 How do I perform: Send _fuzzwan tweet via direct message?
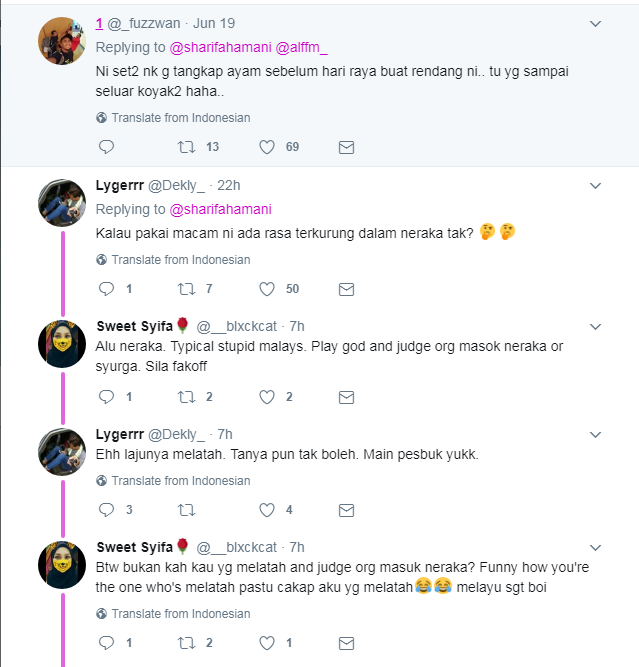pos(346,147)
